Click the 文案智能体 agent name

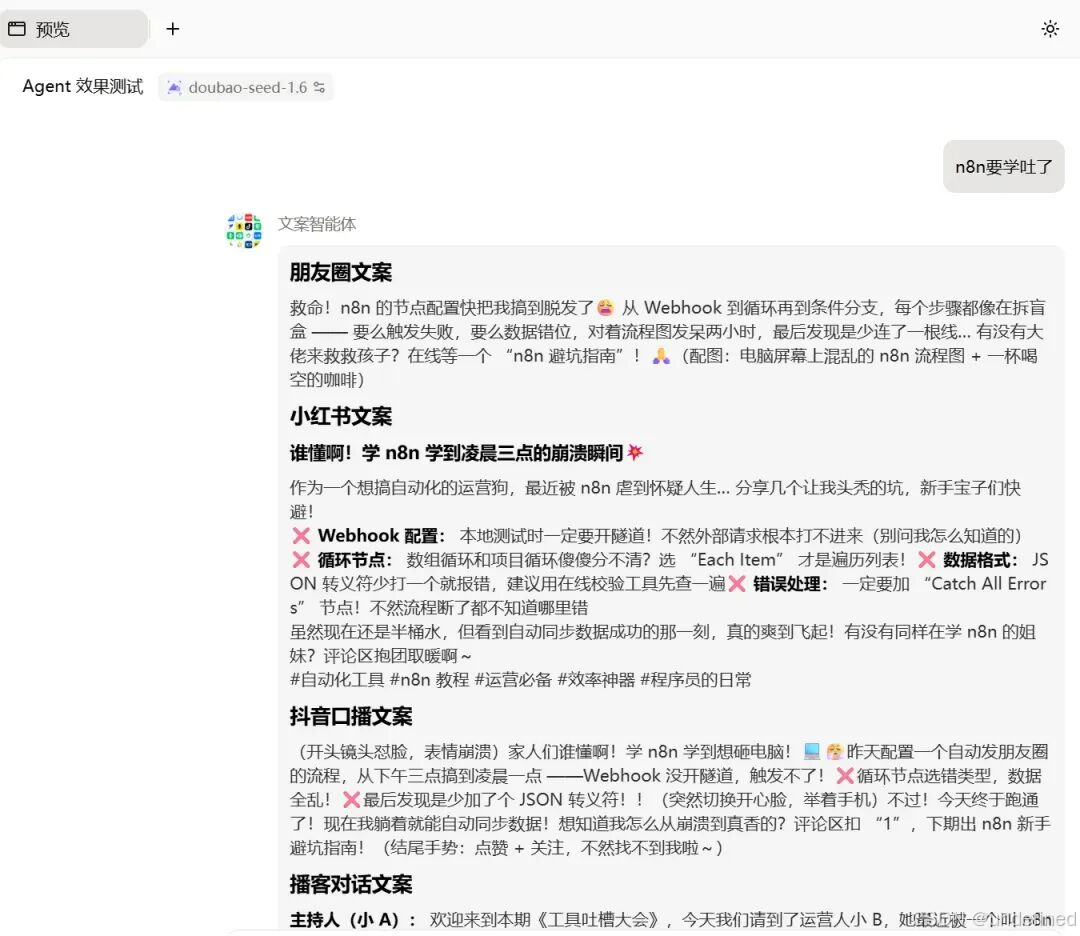tap(317, 224)
